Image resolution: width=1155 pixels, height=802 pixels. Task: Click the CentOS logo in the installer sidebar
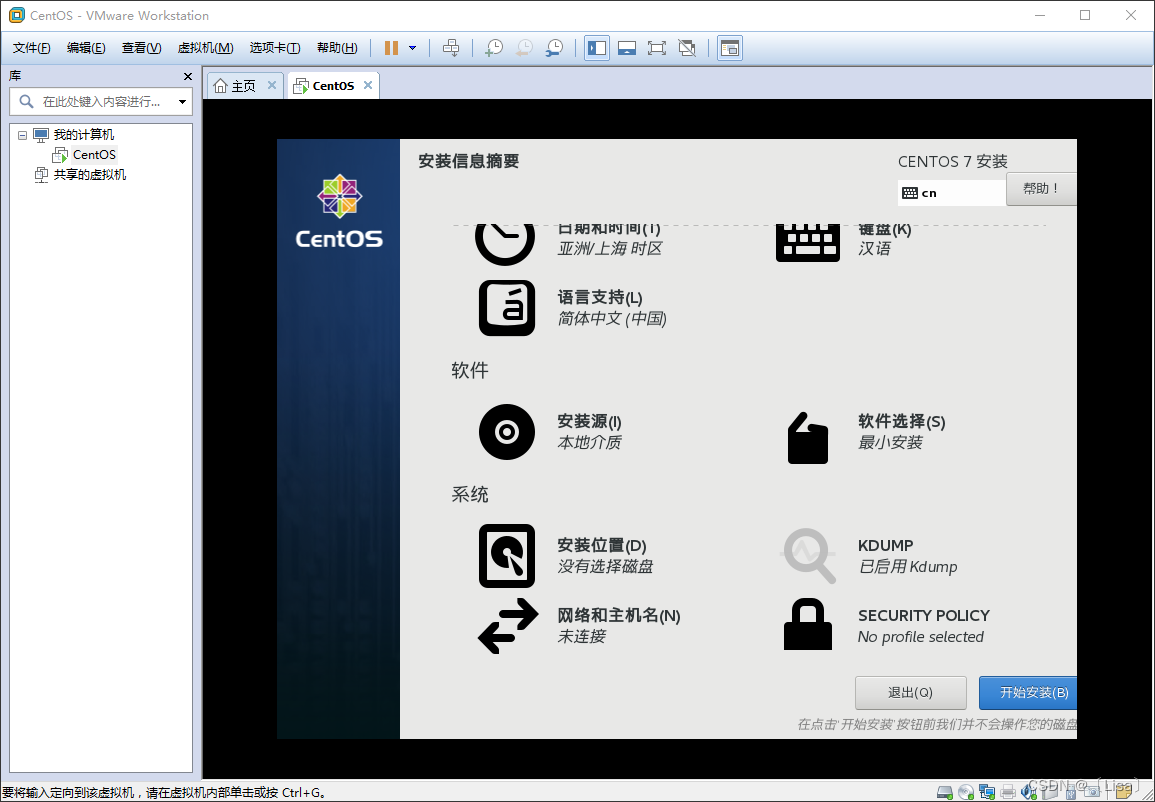[x=339, y=211]
